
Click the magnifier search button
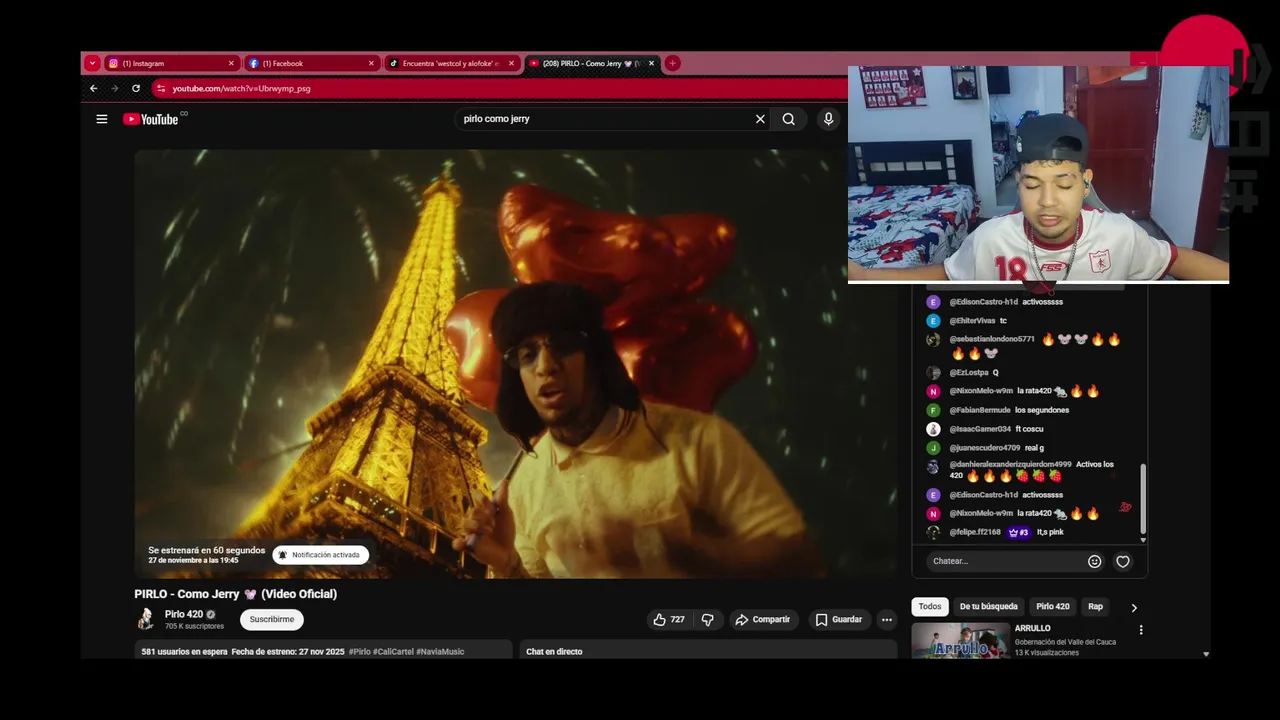pos(789,119)
